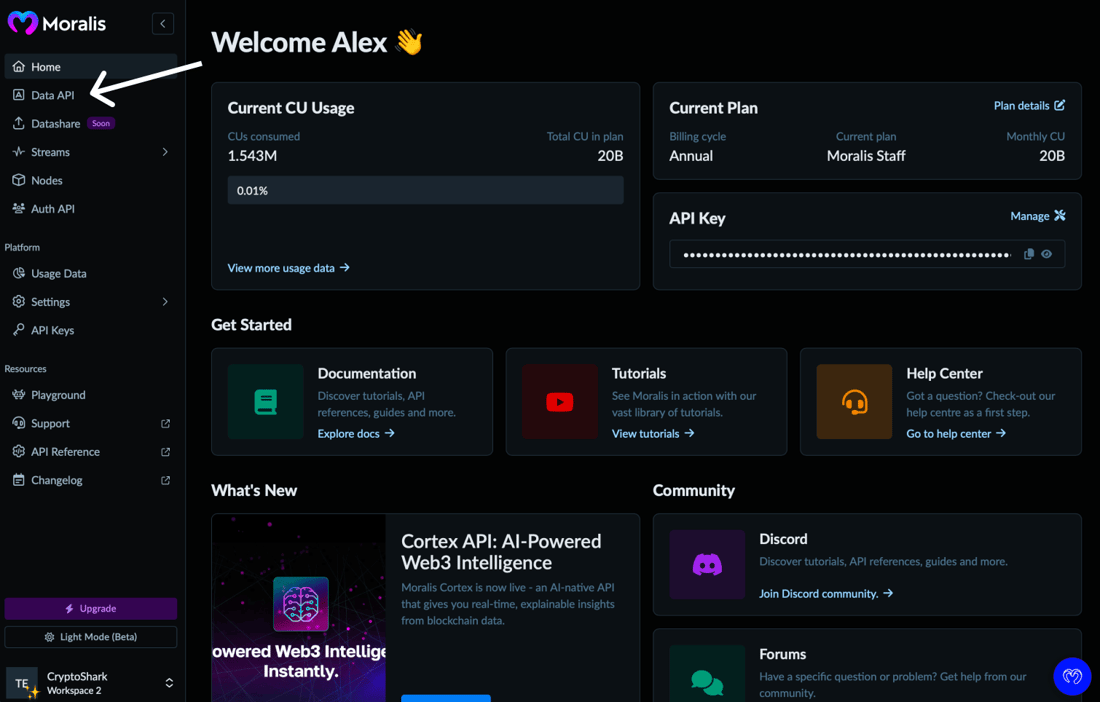The width and height of the screenshot is (1100, 702).
Task: Click the API Keys key icon
Action: point(19,330)
